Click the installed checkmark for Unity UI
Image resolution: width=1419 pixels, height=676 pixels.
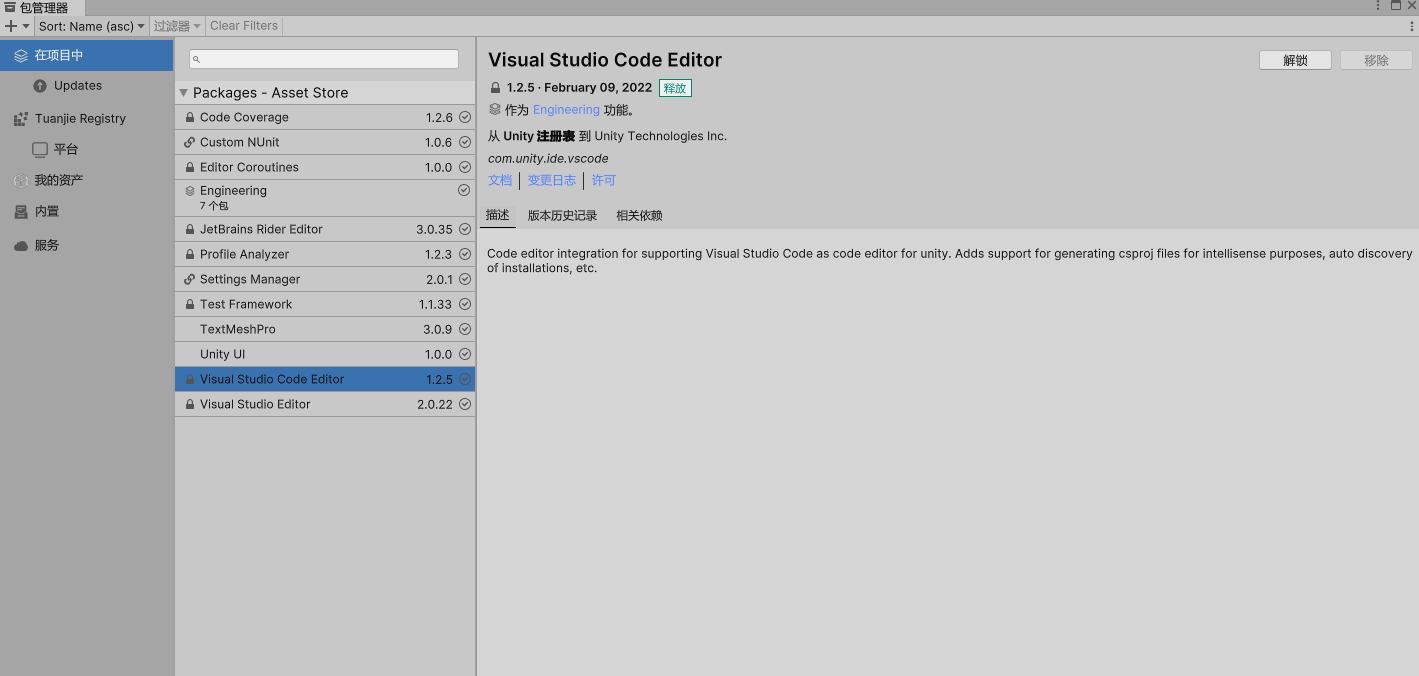pyautogui.click(x=464, y=354)
